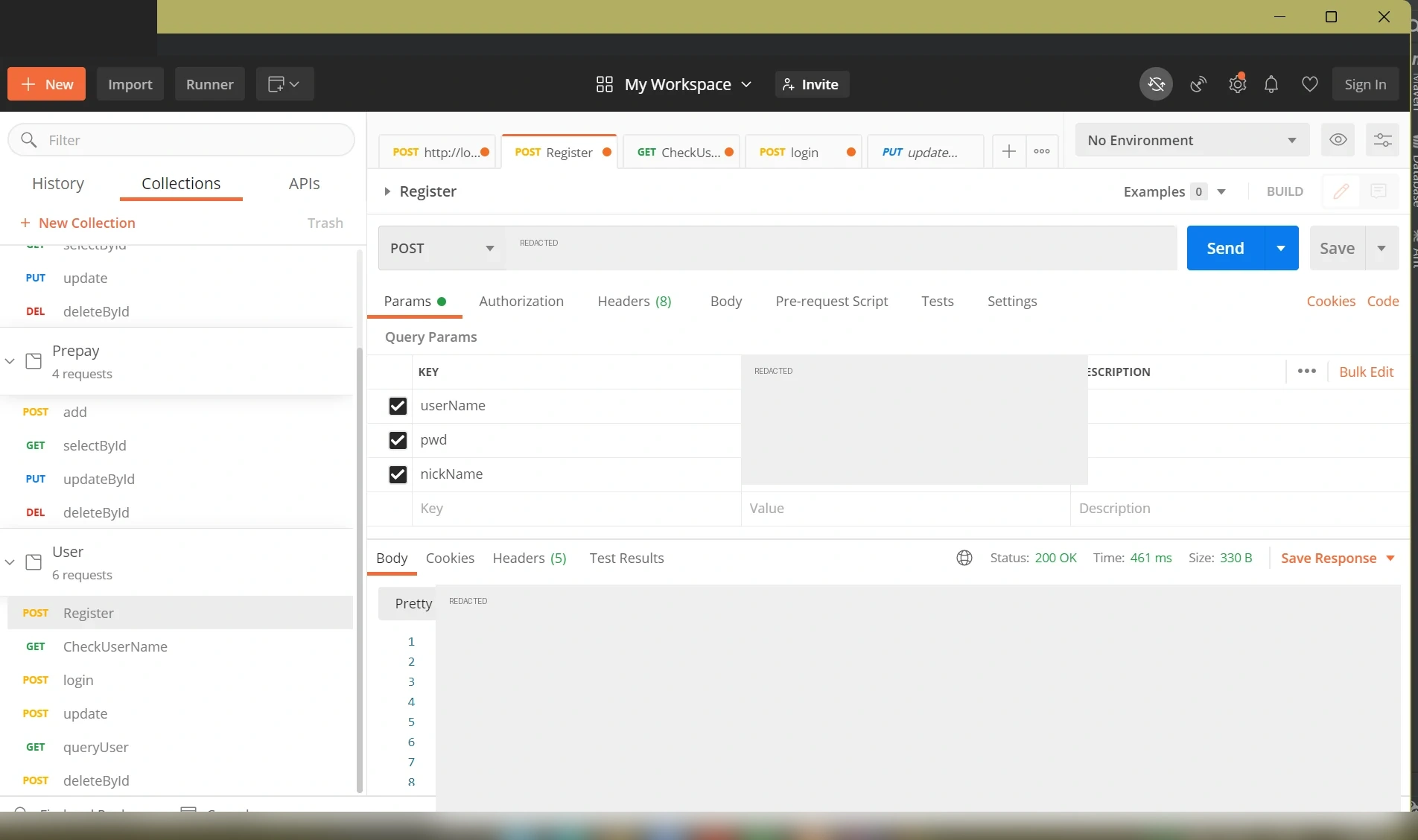Click the sync status icon
Viewport: 1418px width, 840px height.
1156,84
